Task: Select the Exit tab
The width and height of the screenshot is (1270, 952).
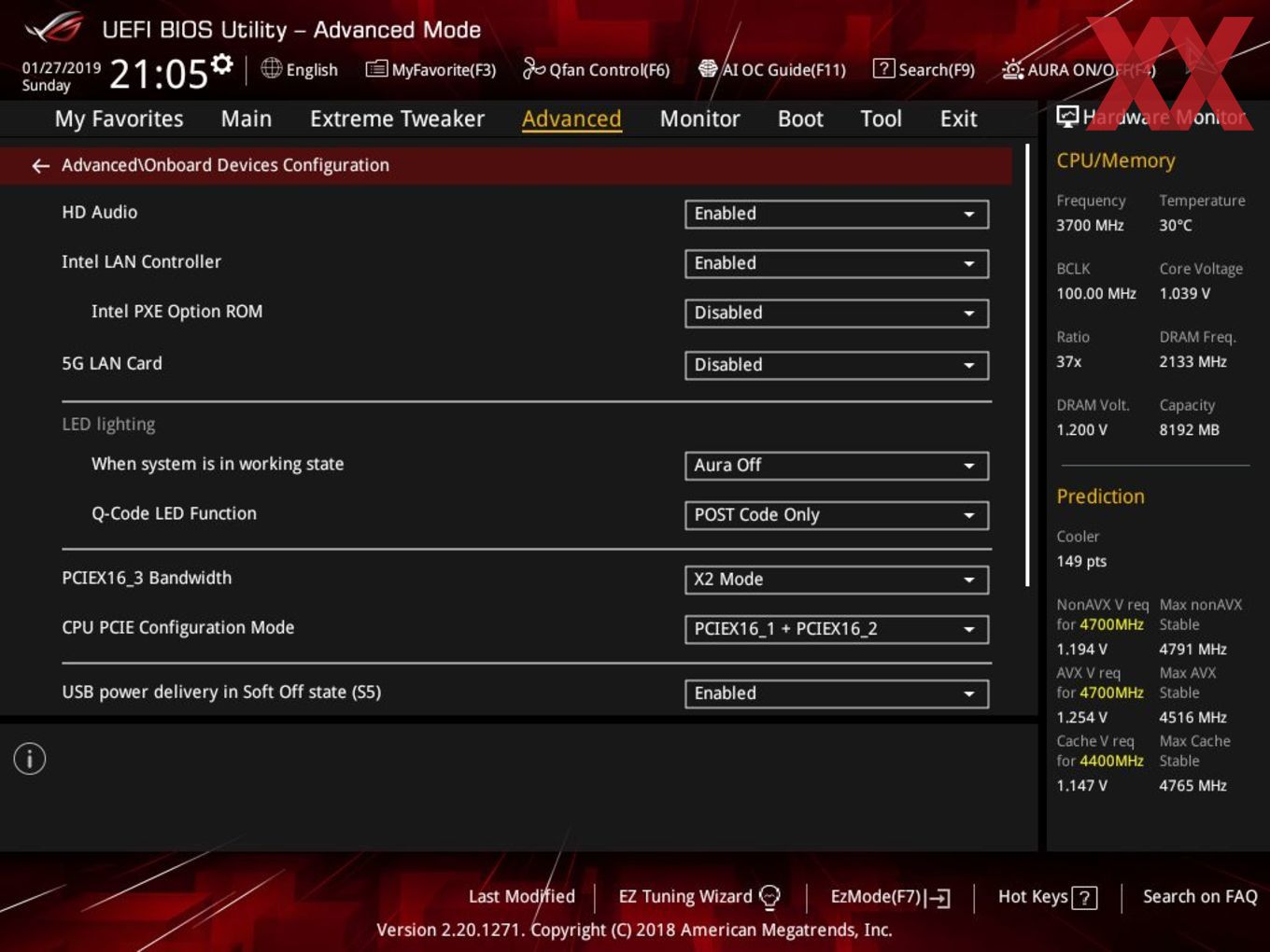Action: pyautogui.click(x=958, y=119)
